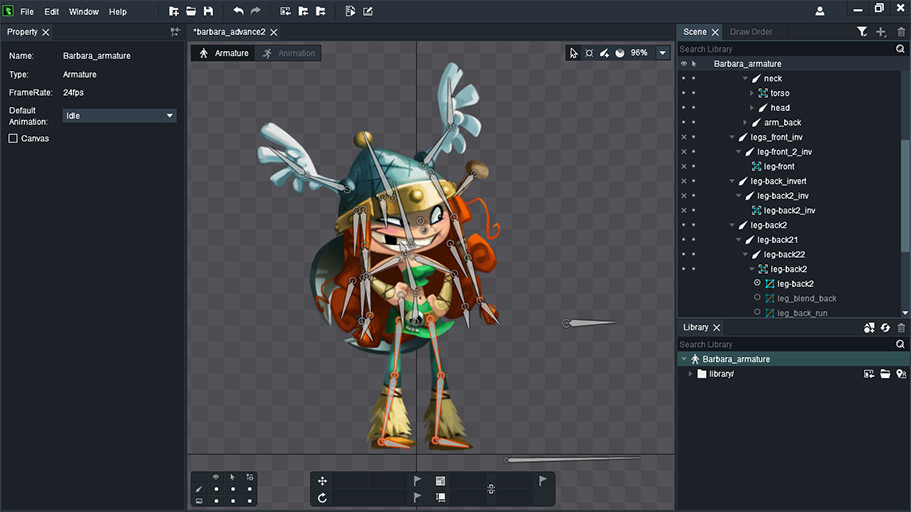Redo with the forward arrow icon
Screen dimensions: 911x512
pyautogui.click(x=256, y=11)
